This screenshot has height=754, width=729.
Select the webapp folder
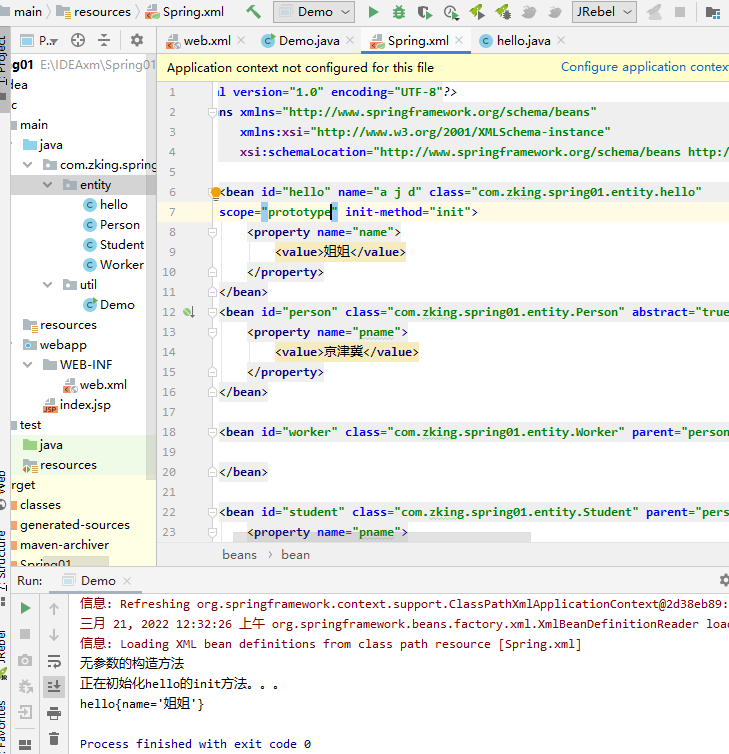coord(63,345)
